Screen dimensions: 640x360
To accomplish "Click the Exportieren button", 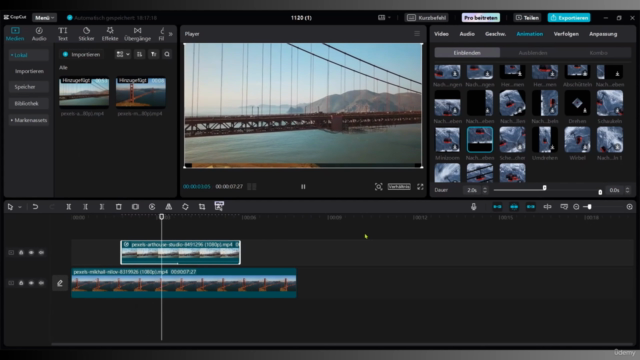I will tap(569, 18).
